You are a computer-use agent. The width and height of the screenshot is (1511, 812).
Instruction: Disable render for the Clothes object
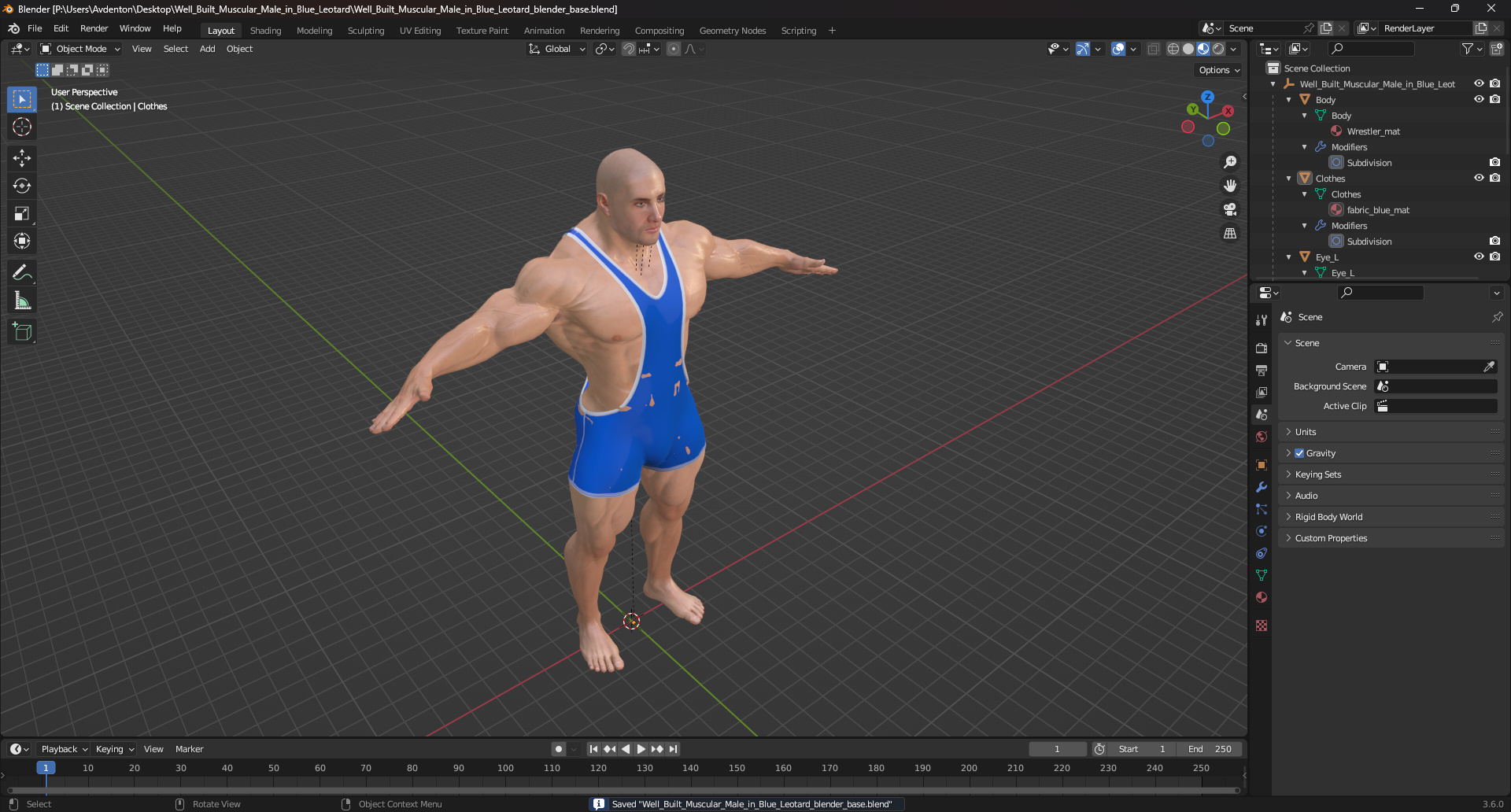(x=1495, y=179)
